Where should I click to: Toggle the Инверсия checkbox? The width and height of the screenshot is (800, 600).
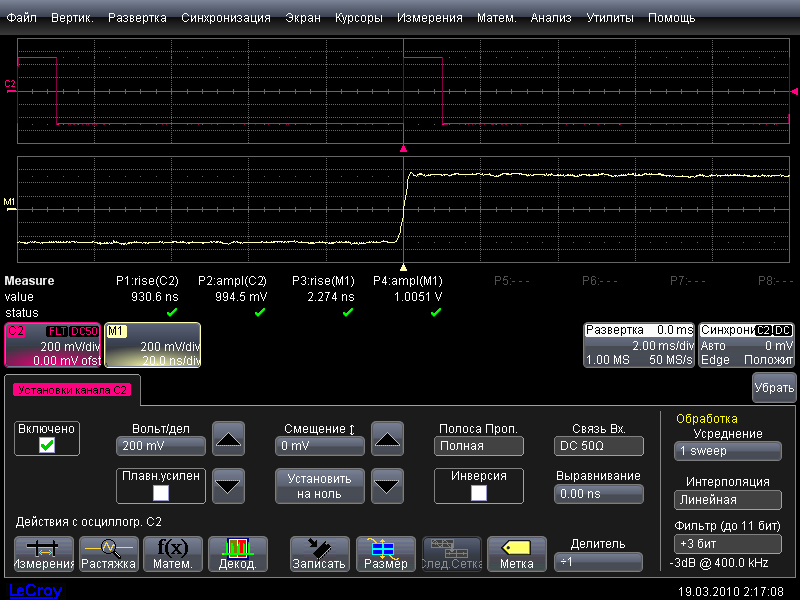[x=479, y=492]
